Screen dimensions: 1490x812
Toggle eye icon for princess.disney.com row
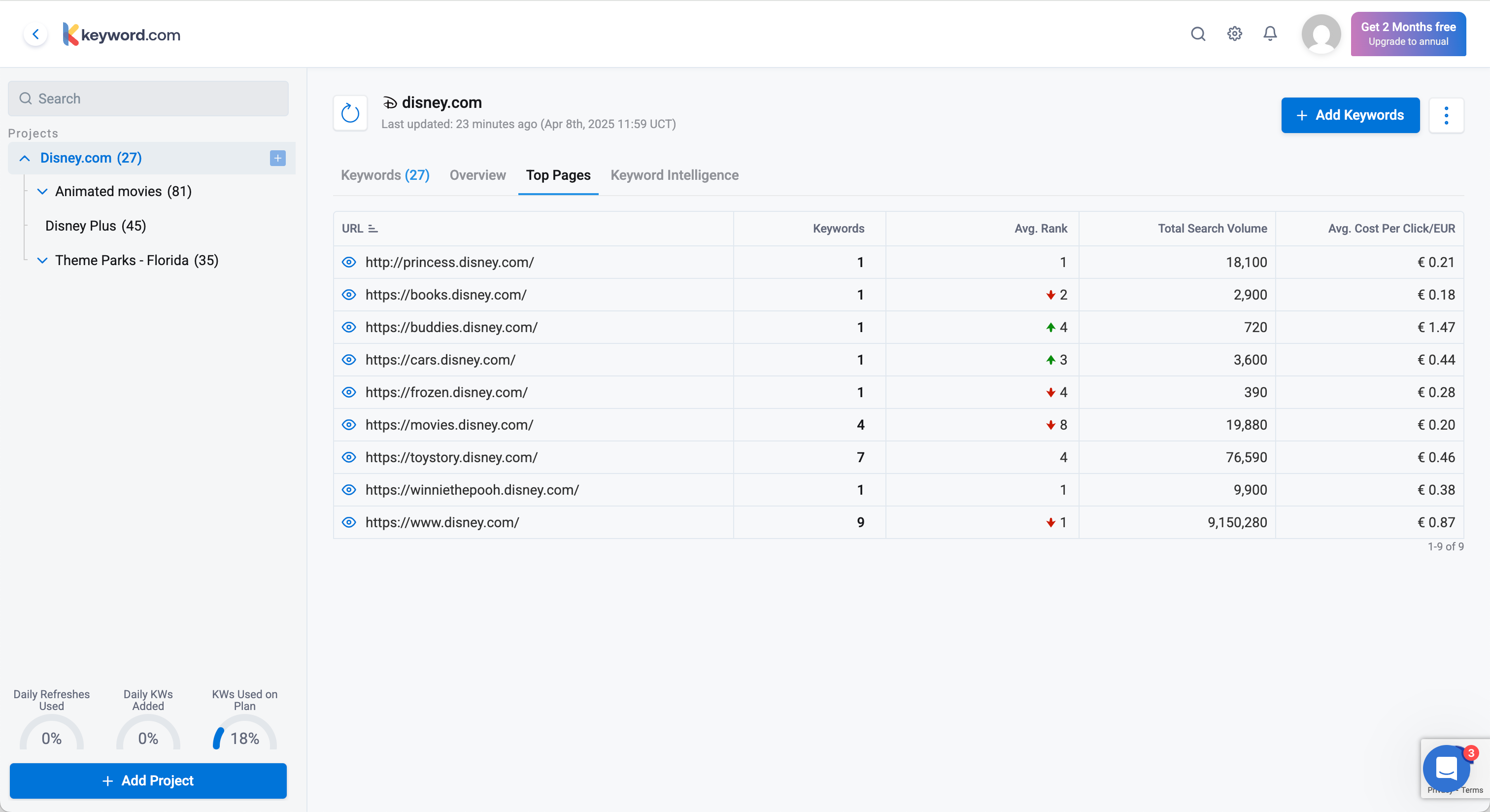(349, 262)
